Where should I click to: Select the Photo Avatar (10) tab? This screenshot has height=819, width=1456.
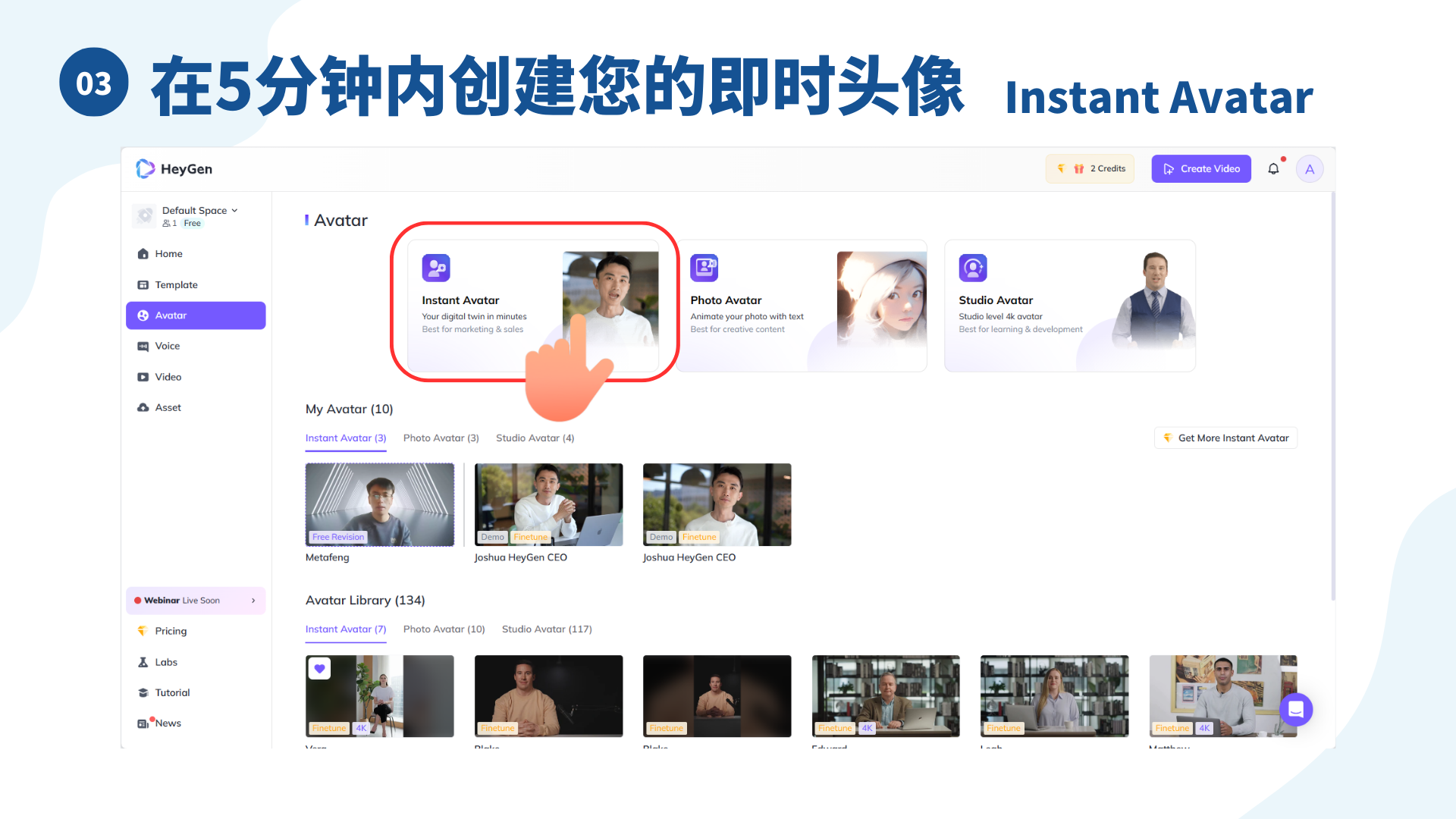click(x=444, y=629)
